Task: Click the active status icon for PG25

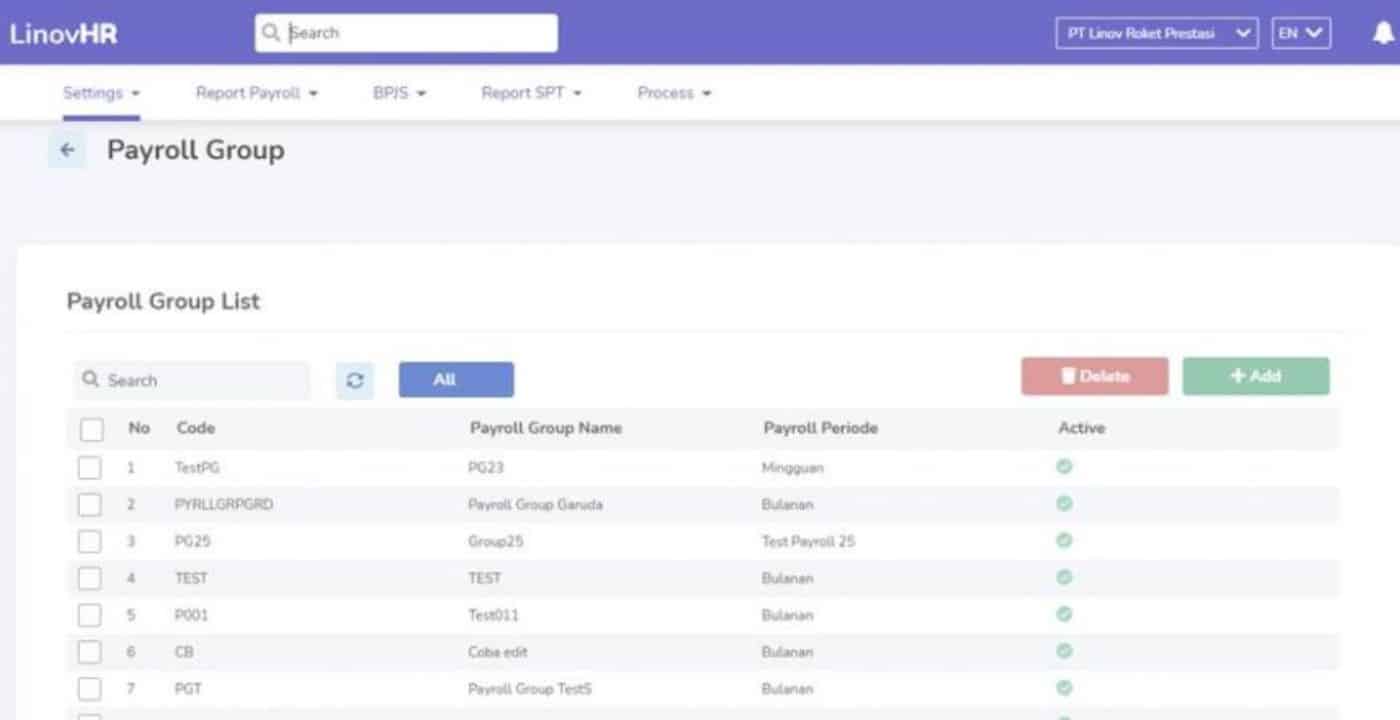Action: coord(1064,540)
